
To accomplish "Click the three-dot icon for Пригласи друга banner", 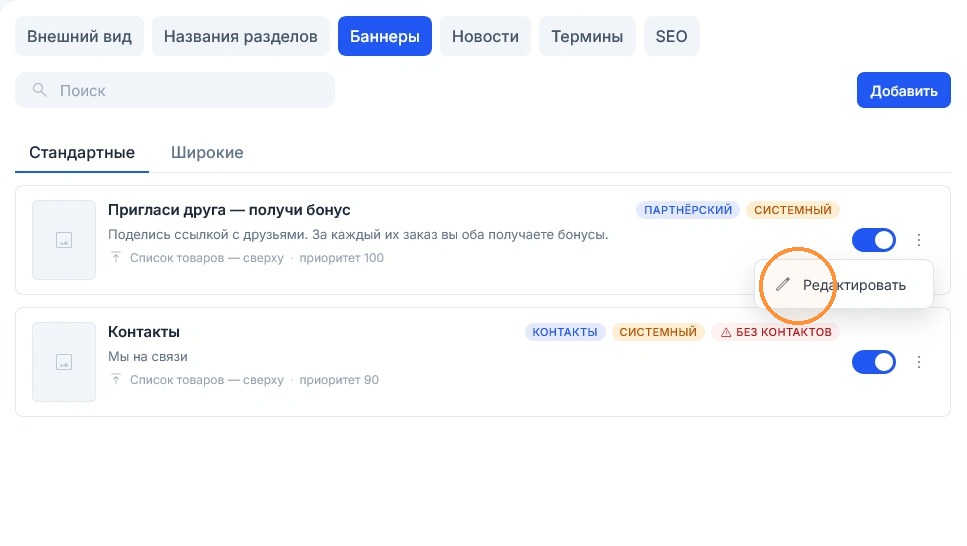I will pos(918,240).
